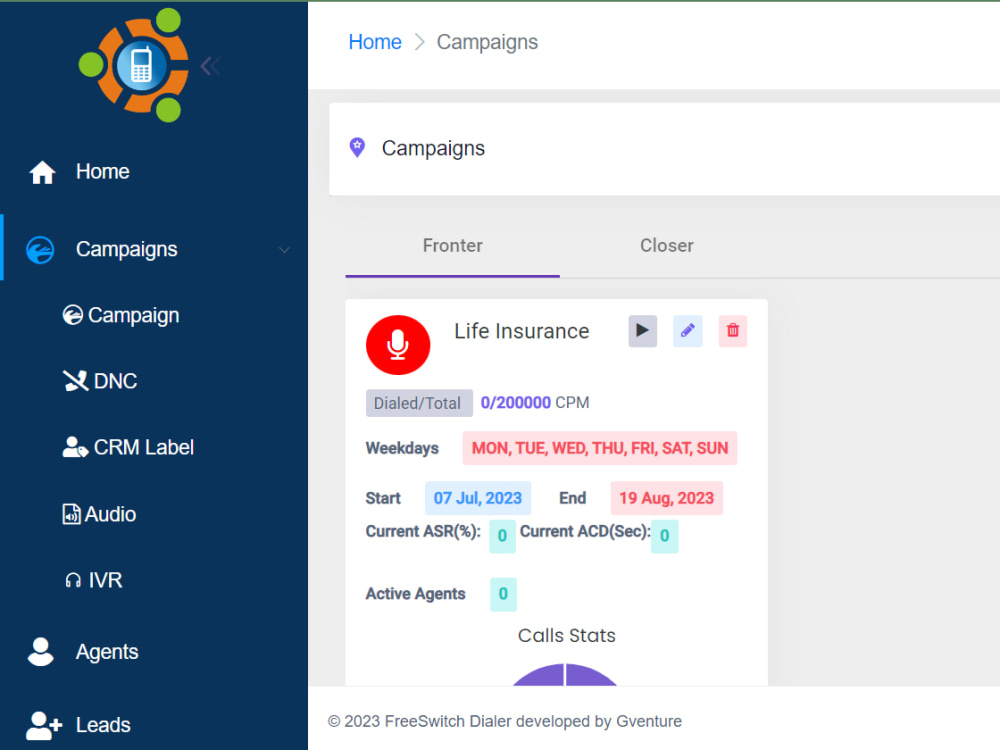Start the Life Insurance campaign with play button
Viewport: 1000px width, 750px height.
pyautogui.click(x=642, y=331)
